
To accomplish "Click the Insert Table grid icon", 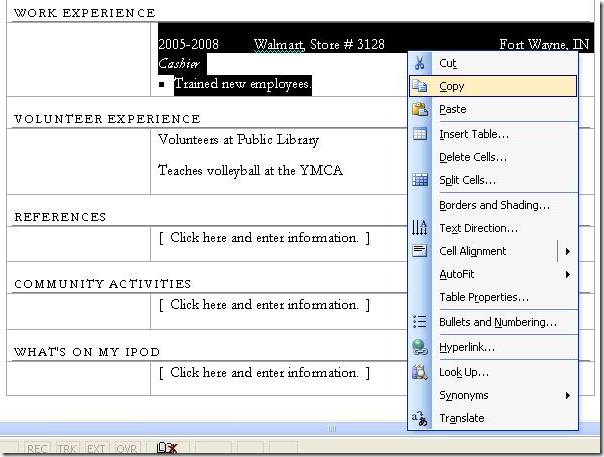I will point(420,134).
